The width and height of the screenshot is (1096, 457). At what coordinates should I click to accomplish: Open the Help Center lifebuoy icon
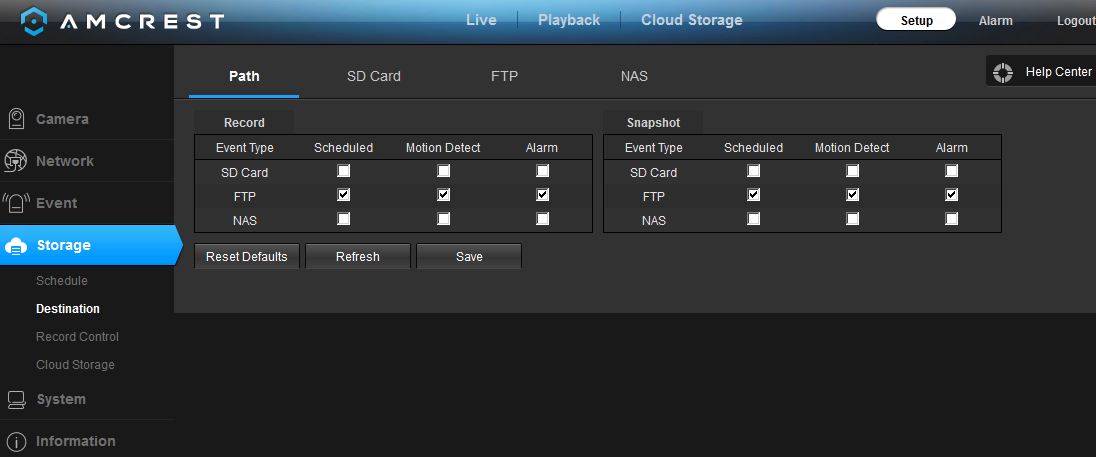(x=1002, y=72)
